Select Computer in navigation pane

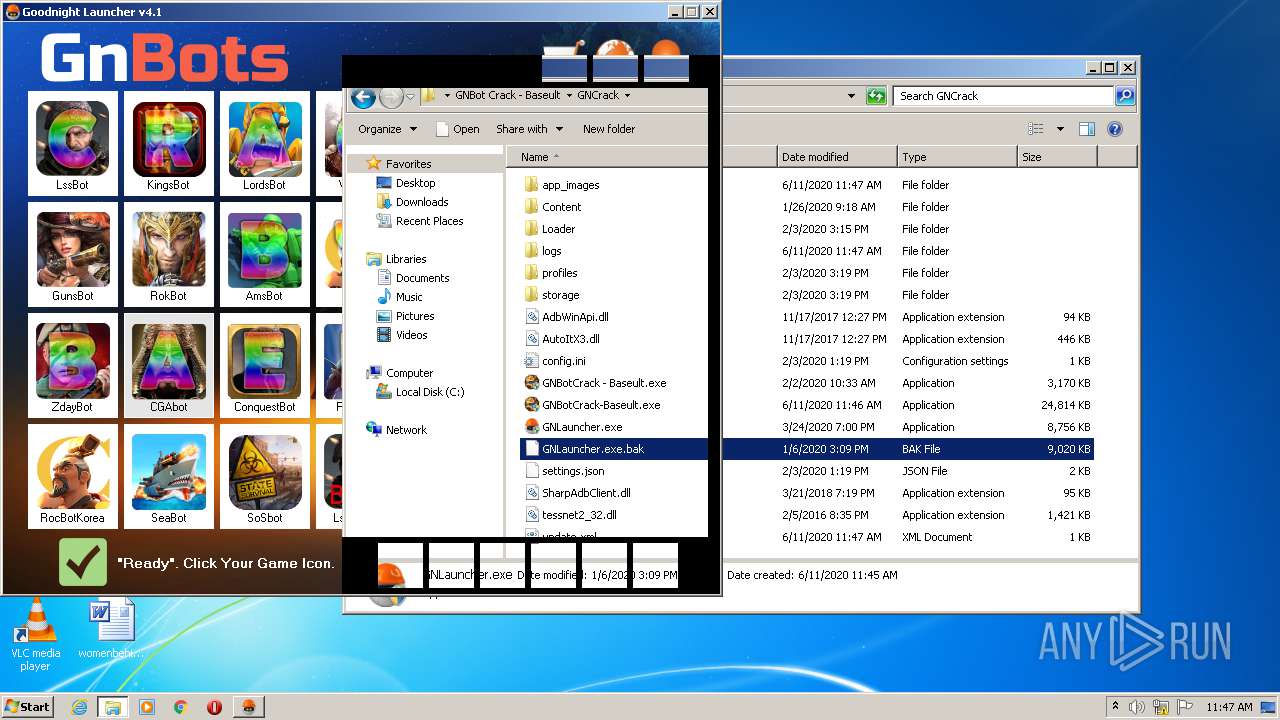(x=409, y=373)
